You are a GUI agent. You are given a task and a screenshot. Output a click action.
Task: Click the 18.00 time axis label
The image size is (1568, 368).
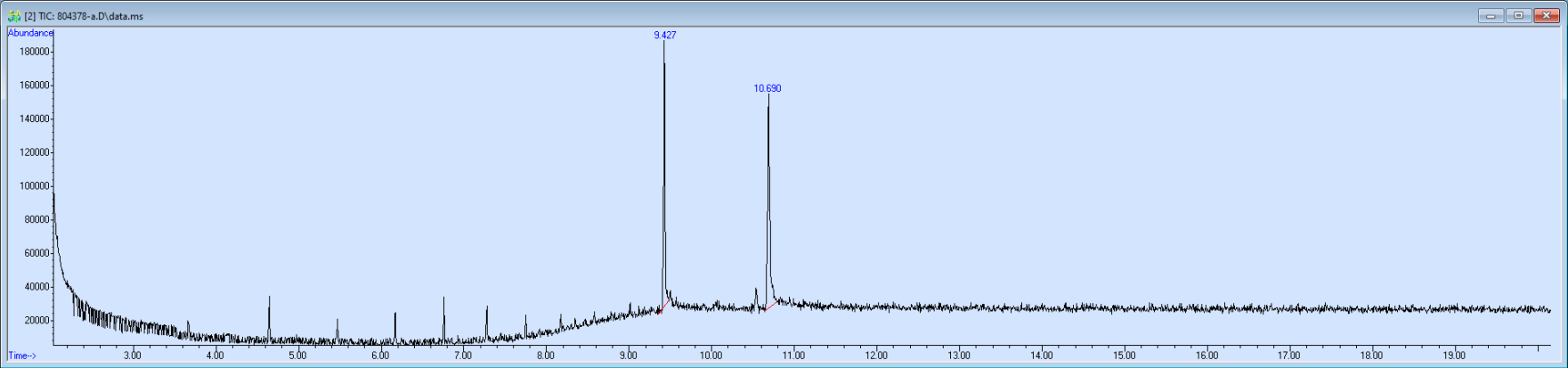[1372, 356]
